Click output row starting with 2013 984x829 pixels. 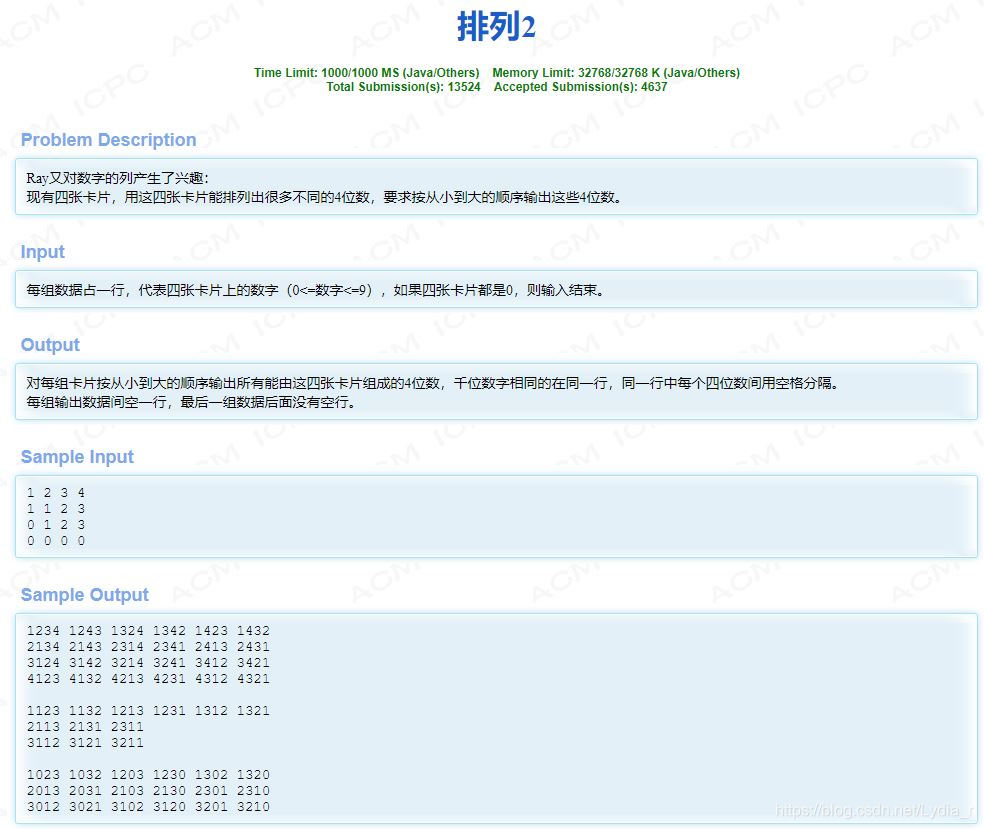pyautogui.click(x=148, y=791)
